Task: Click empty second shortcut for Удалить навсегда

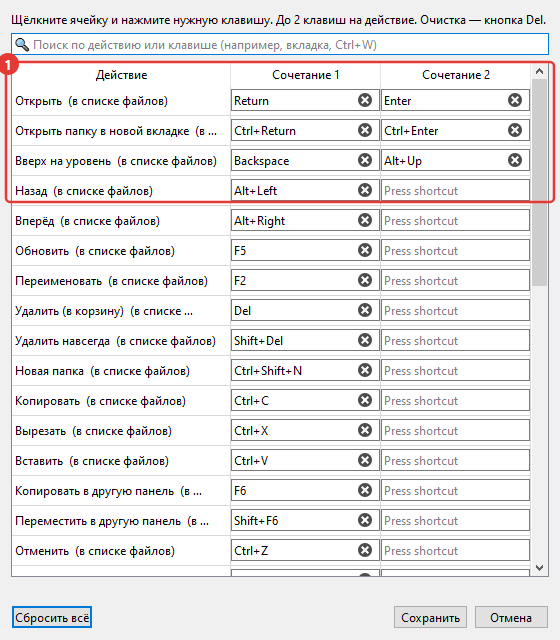Action: click(x=456, y=340)
